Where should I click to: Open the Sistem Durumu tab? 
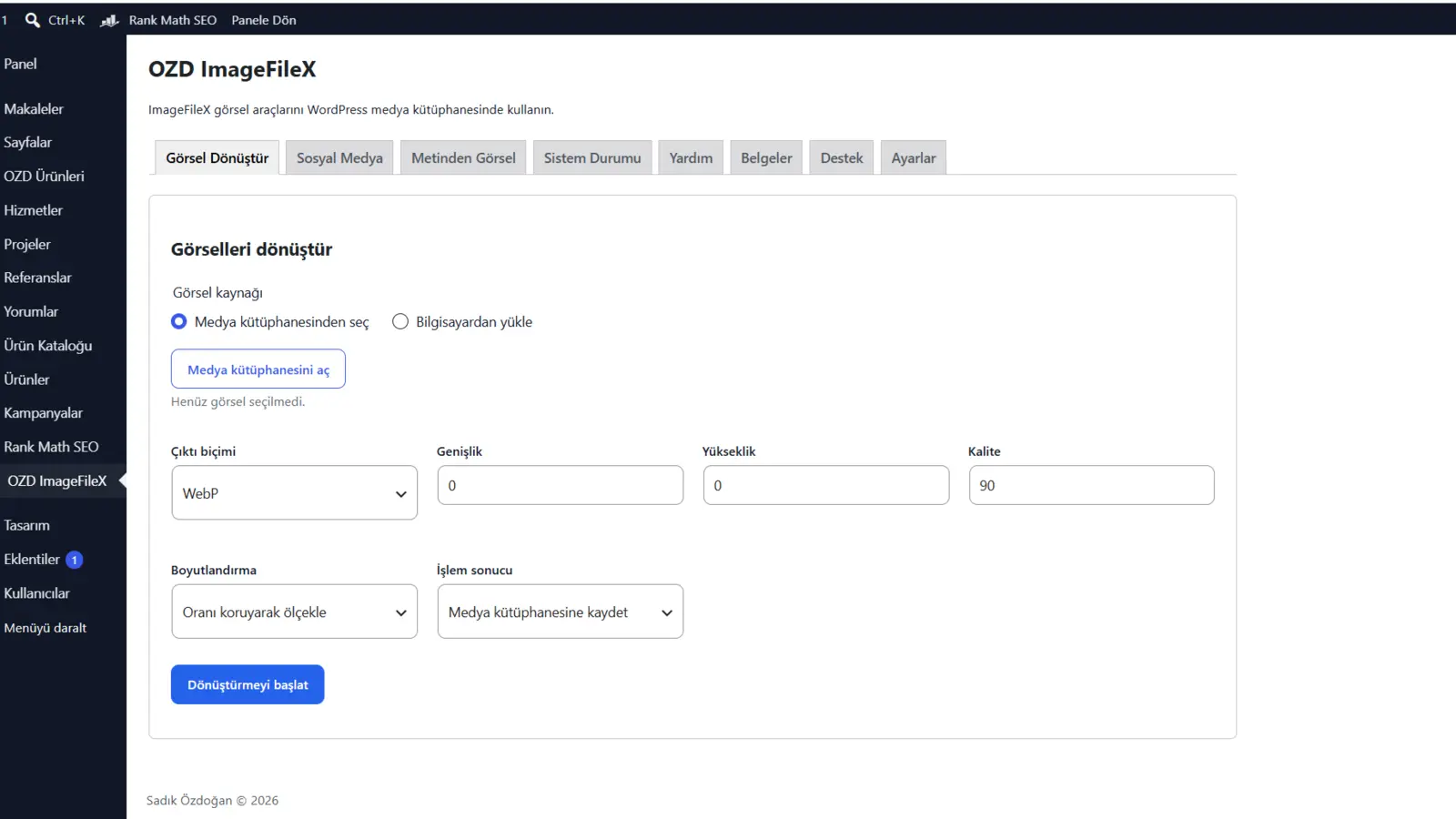(x=592, y=157)
